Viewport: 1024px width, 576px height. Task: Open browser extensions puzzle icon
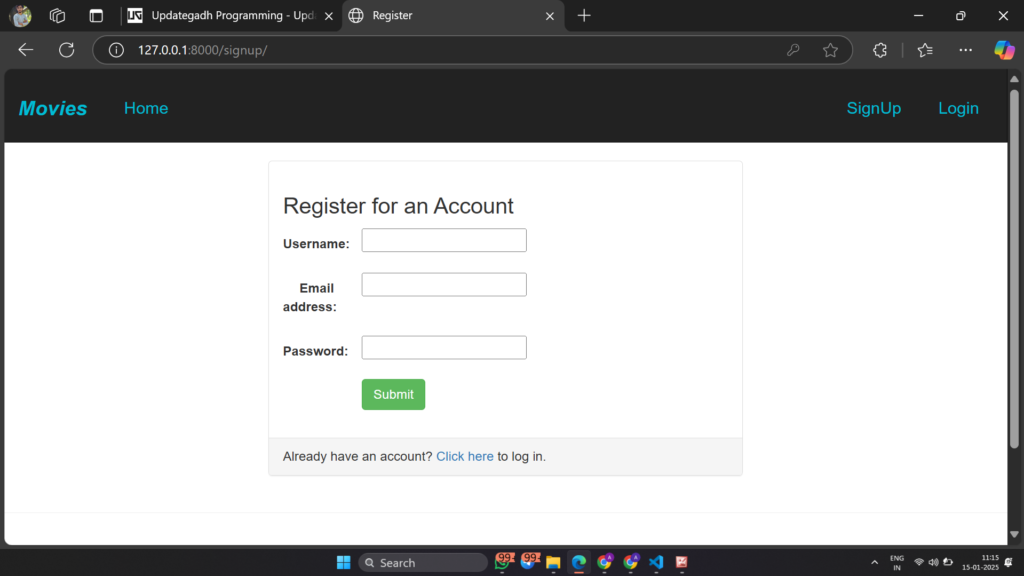point(880,50)
